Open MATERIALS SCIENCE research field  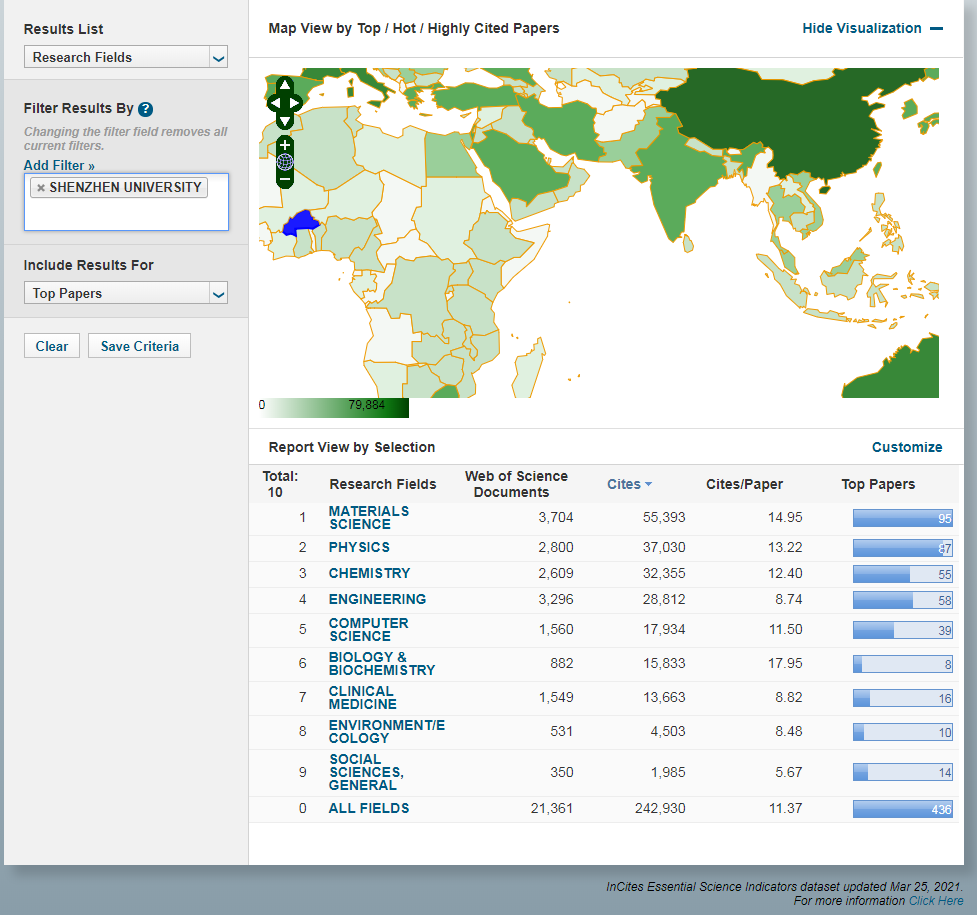[368, 518]
